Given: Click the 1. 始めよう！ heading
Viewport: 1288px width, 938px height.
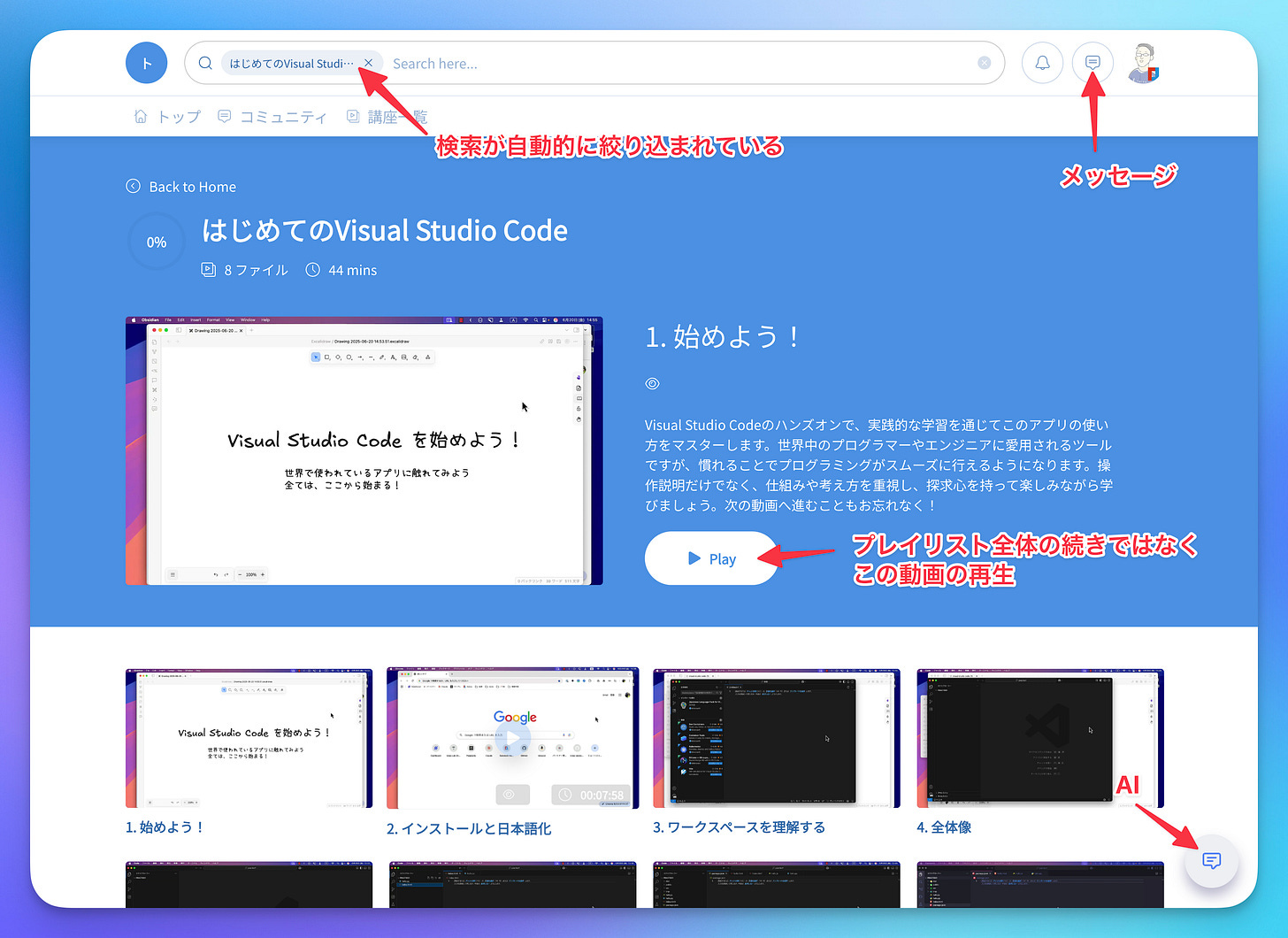Looking at the screenshot, I should pos(724,337).
